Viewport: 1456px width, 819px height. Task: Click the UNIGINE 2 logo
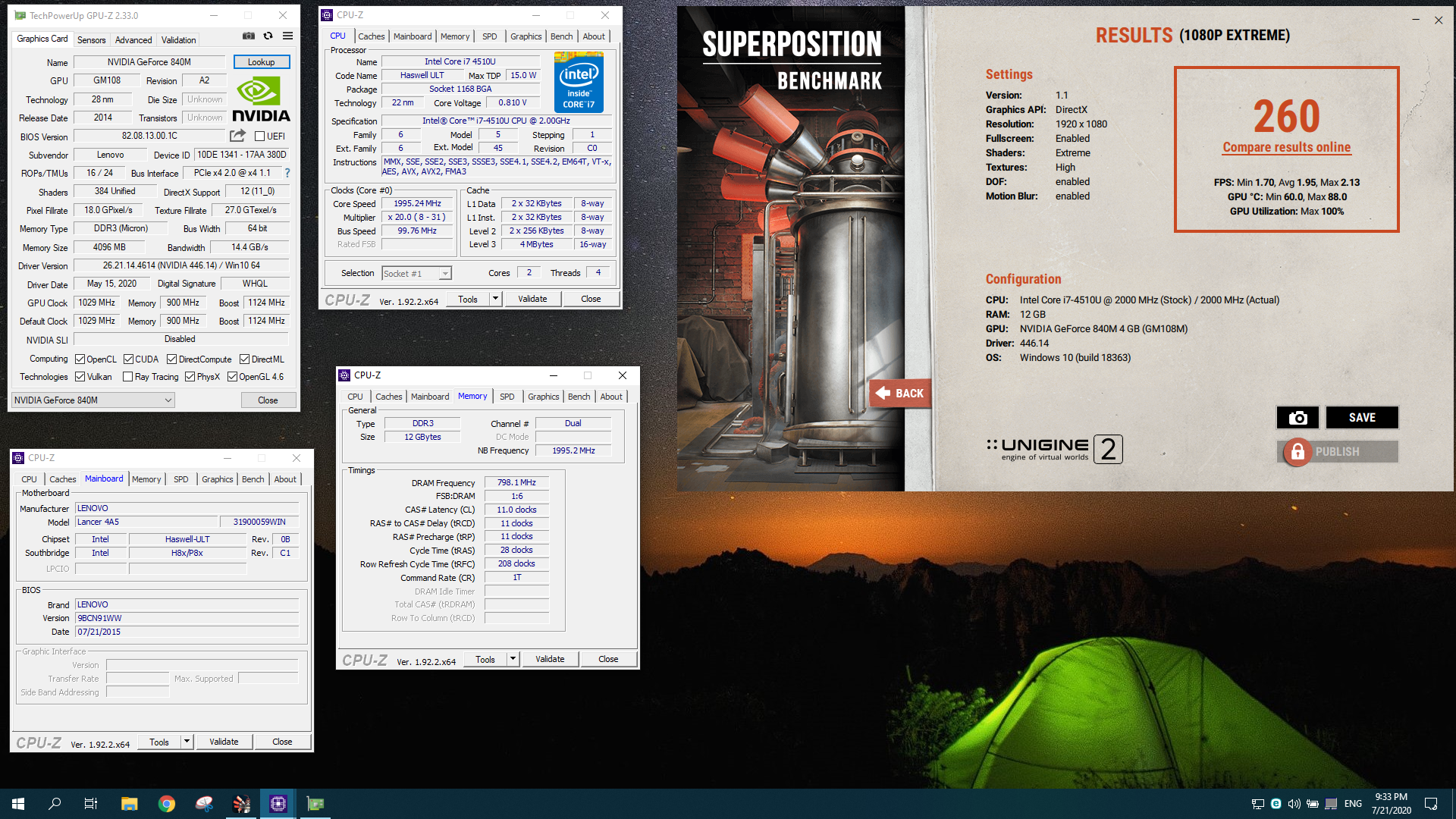(x=1054, y=449)
